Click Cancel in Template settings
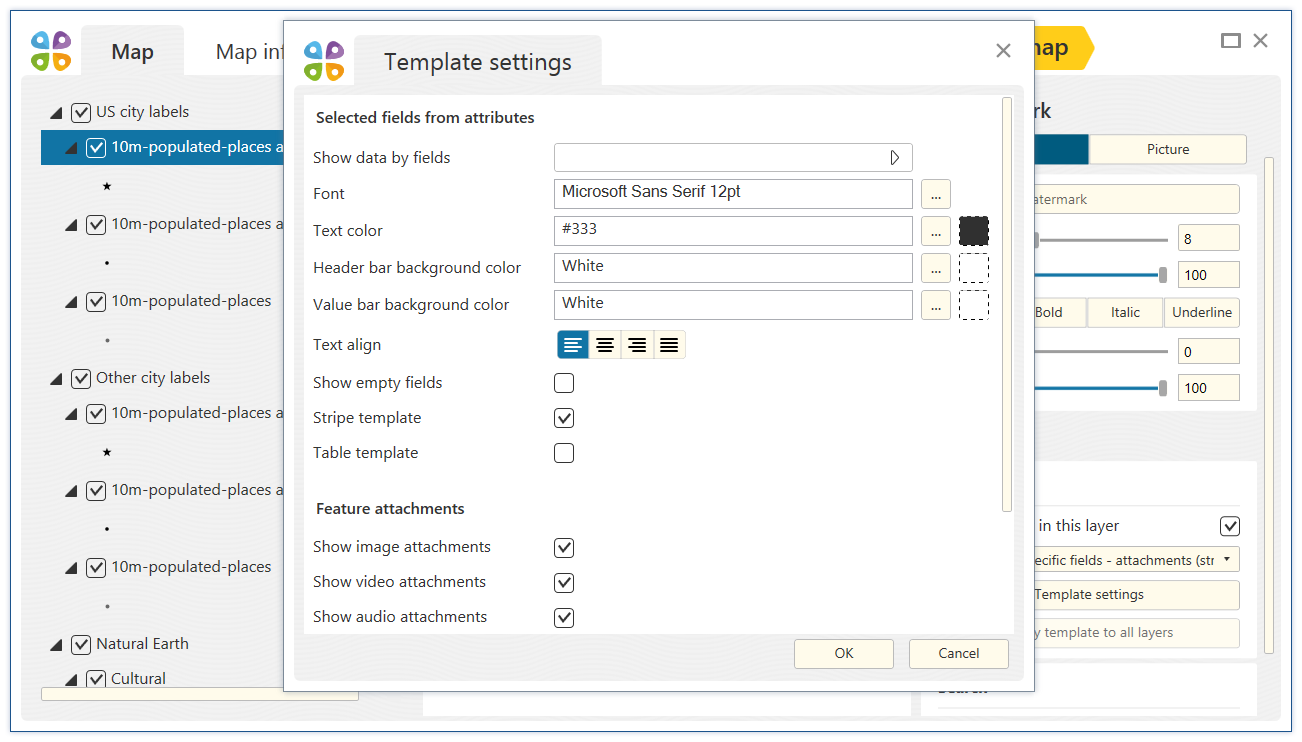Image resolution: width=1302 pixels, height=742 pixels. point(959,654)
